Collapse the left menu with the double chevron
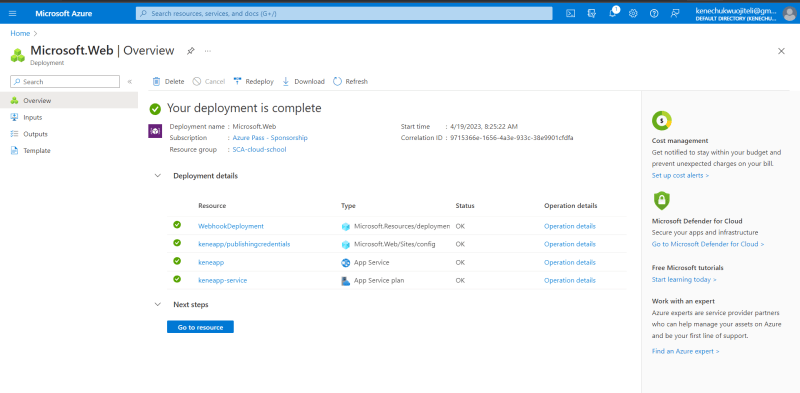Screen dimensions: 800x393 [x=130, y=82]
